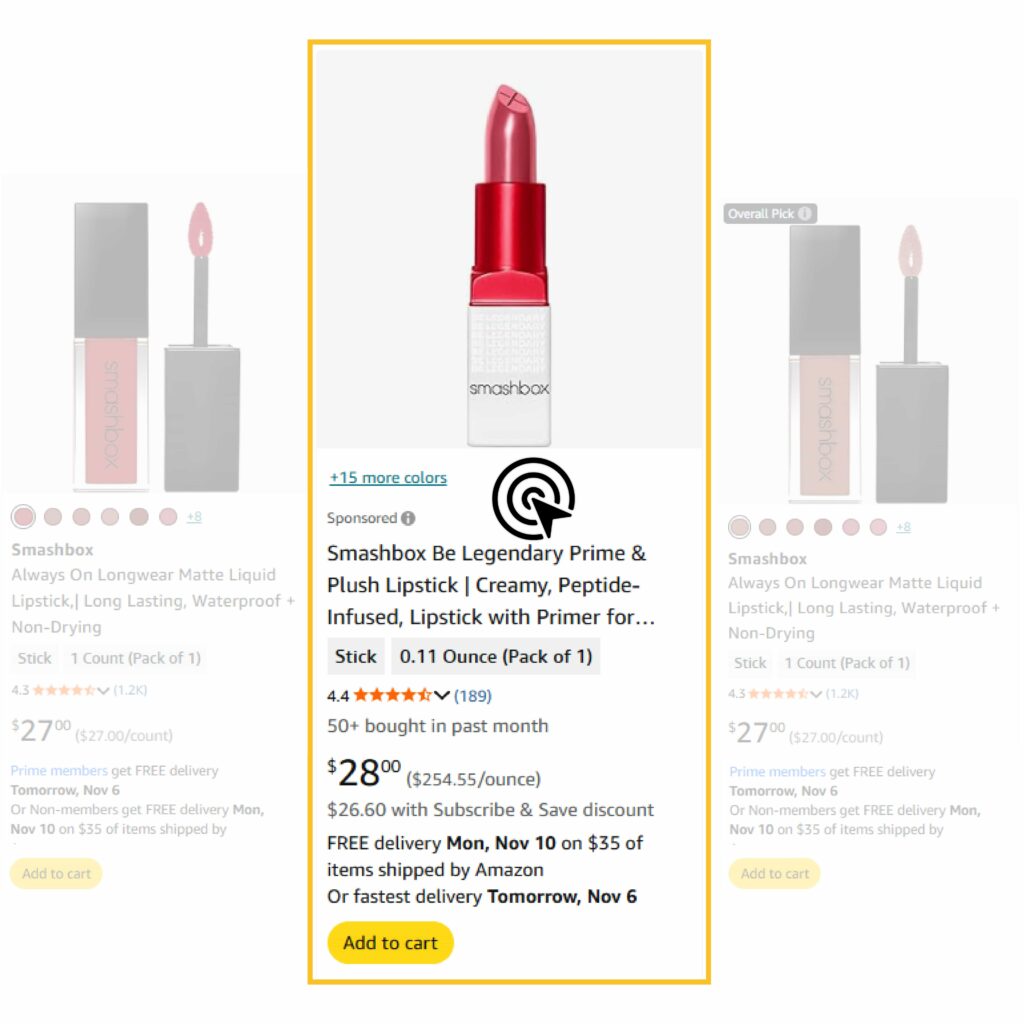Open the Be Legendary Prime & Plush title

[x=490, y=585]
